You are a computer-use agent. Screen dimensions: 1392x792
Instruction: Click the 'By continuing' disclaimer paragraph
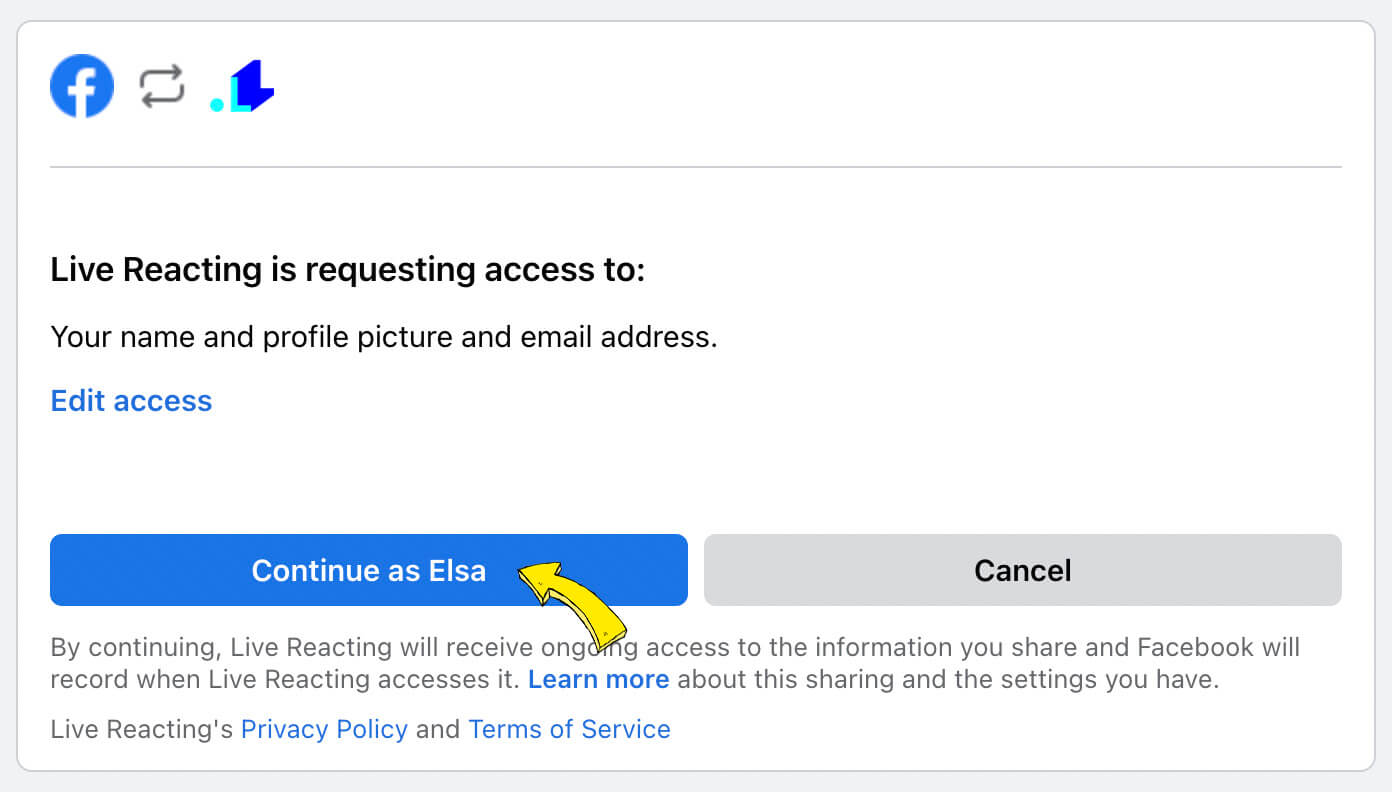click(675, 663)
